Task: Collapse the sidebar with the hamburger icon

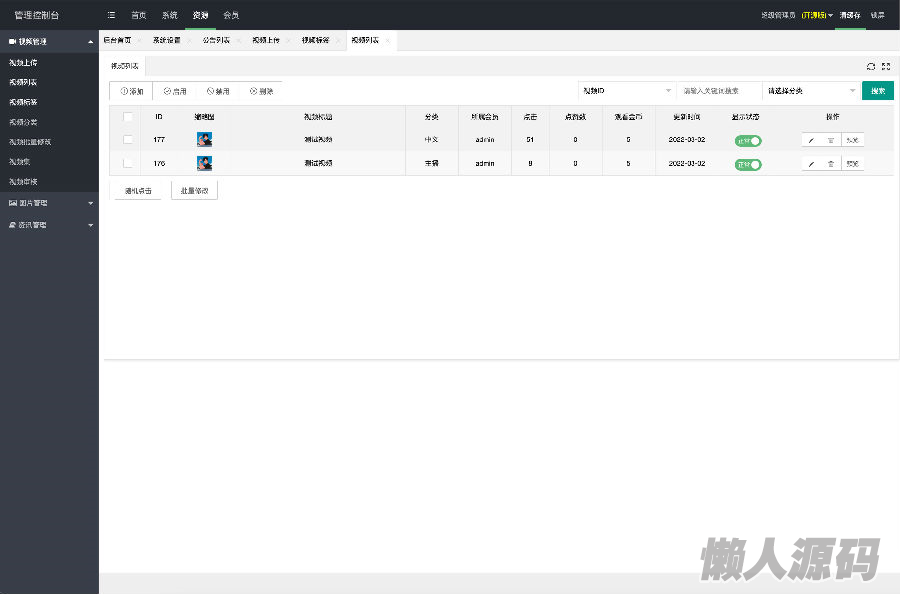Action: [110, 15]
